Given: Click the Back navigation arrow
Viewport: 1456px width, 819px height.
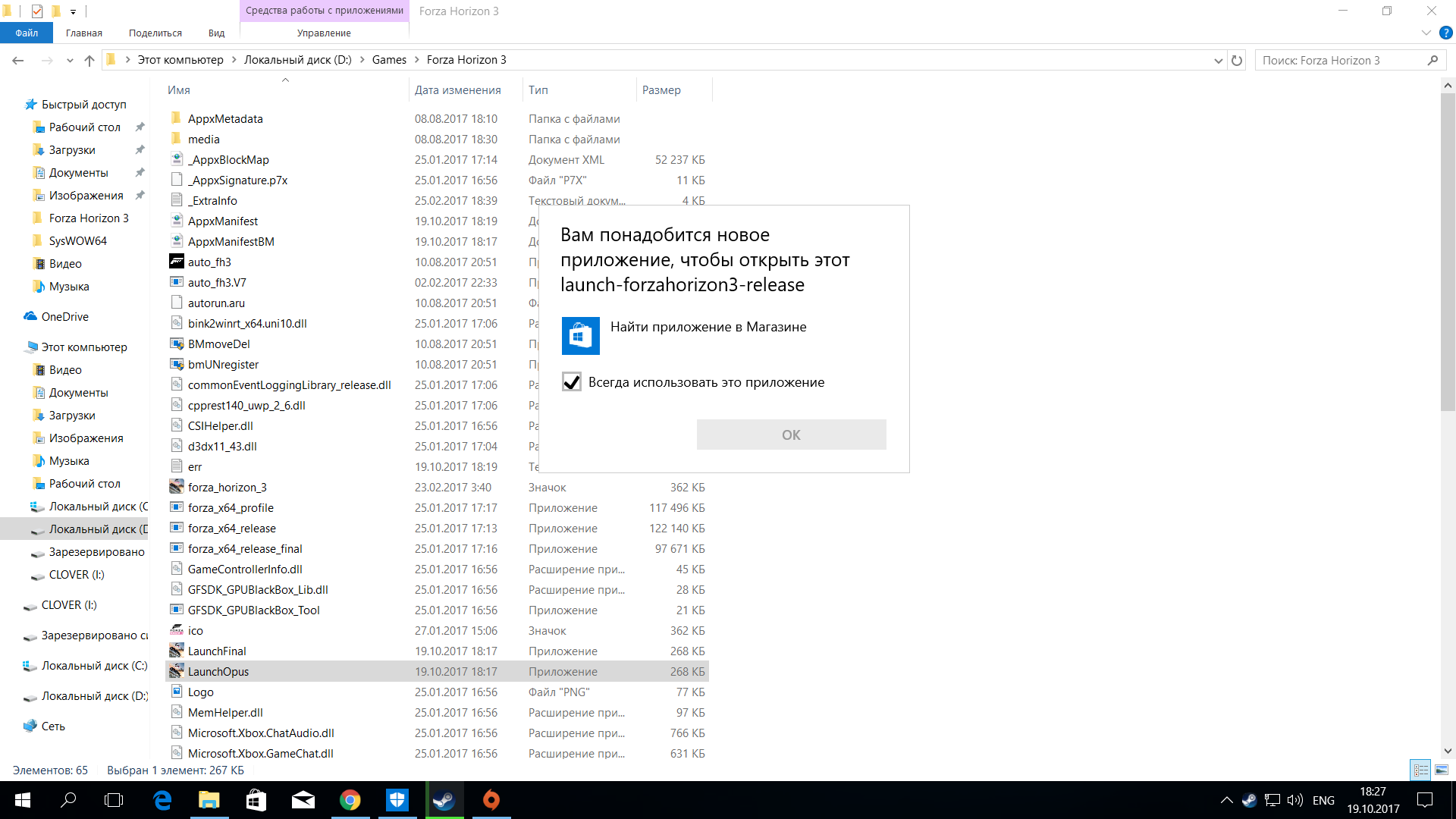Looking at the screenshot, I should click(x=18, y=61).
